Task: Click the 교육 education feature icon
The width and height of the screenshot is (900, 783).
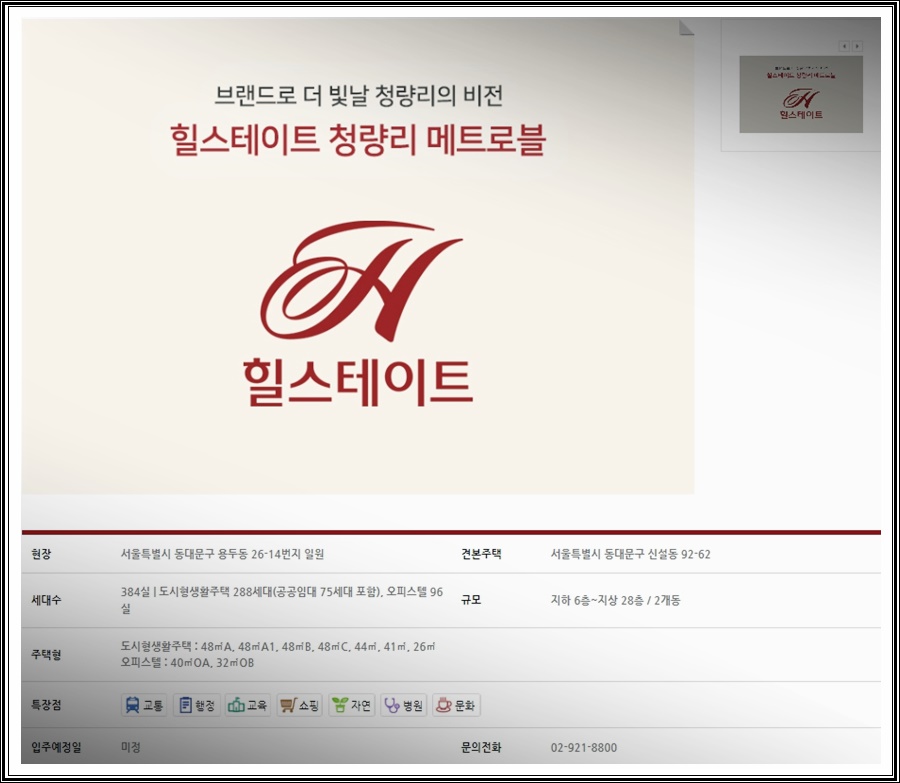Action: click(x=248, y=705)
